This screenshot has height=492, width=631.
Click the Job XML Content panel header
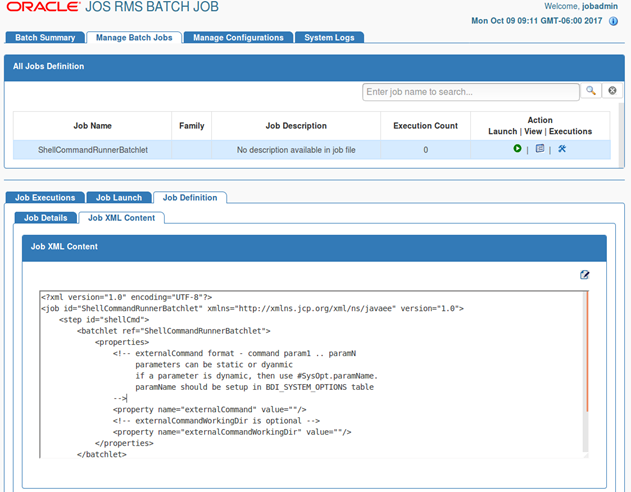tap(314, 248)
